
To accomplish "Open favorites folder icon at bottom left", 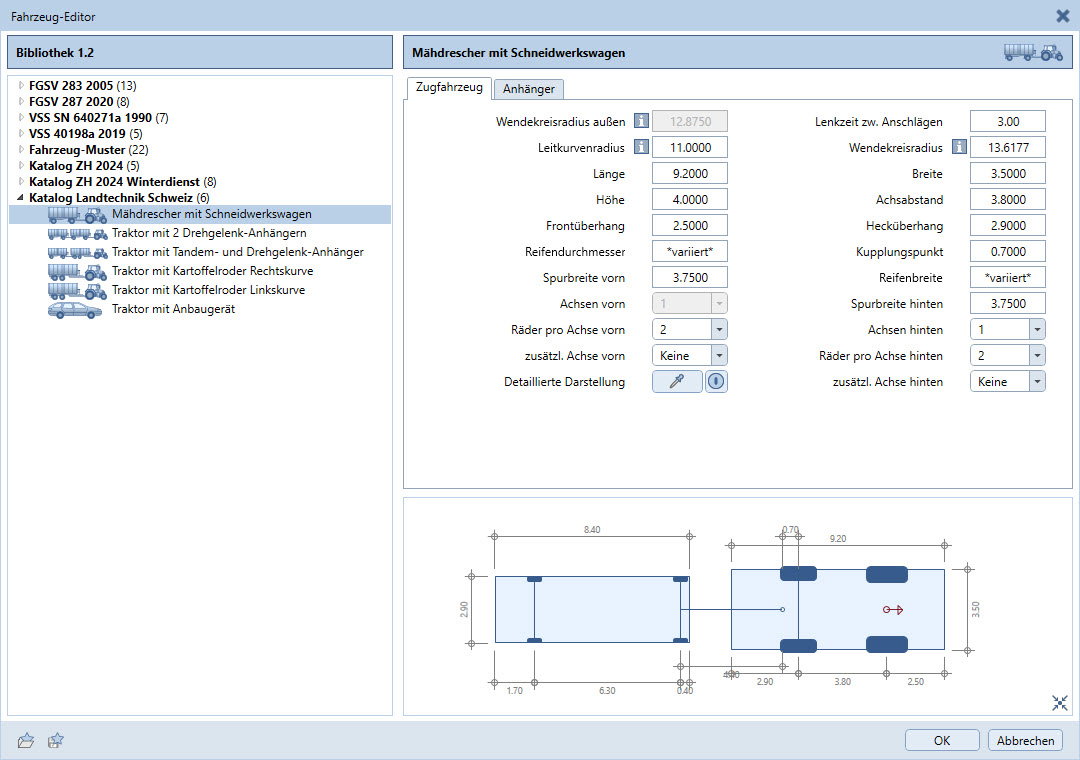I will pyautogui.click(x=26, y=740).
